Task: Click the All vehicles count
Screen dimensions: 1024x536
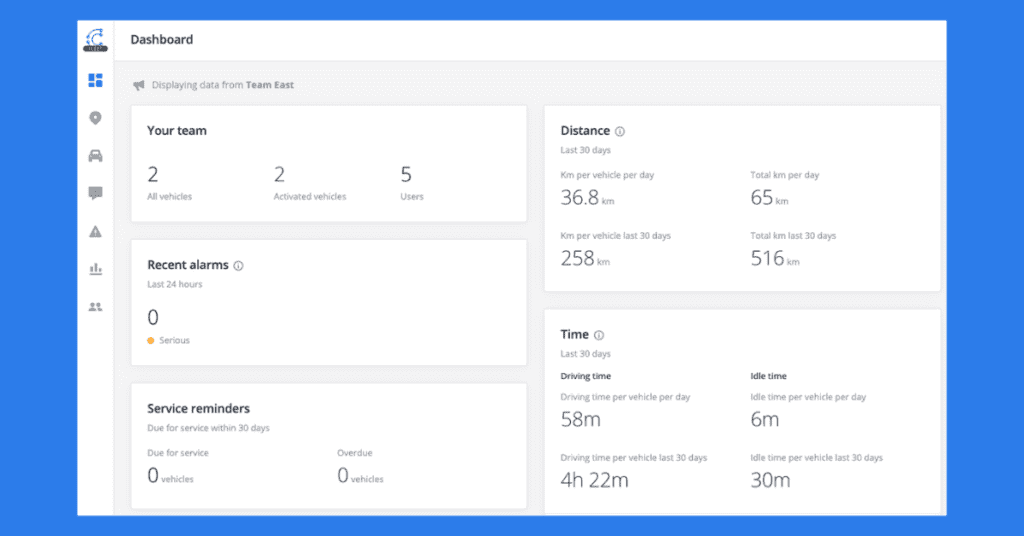Action: (153, 175)
